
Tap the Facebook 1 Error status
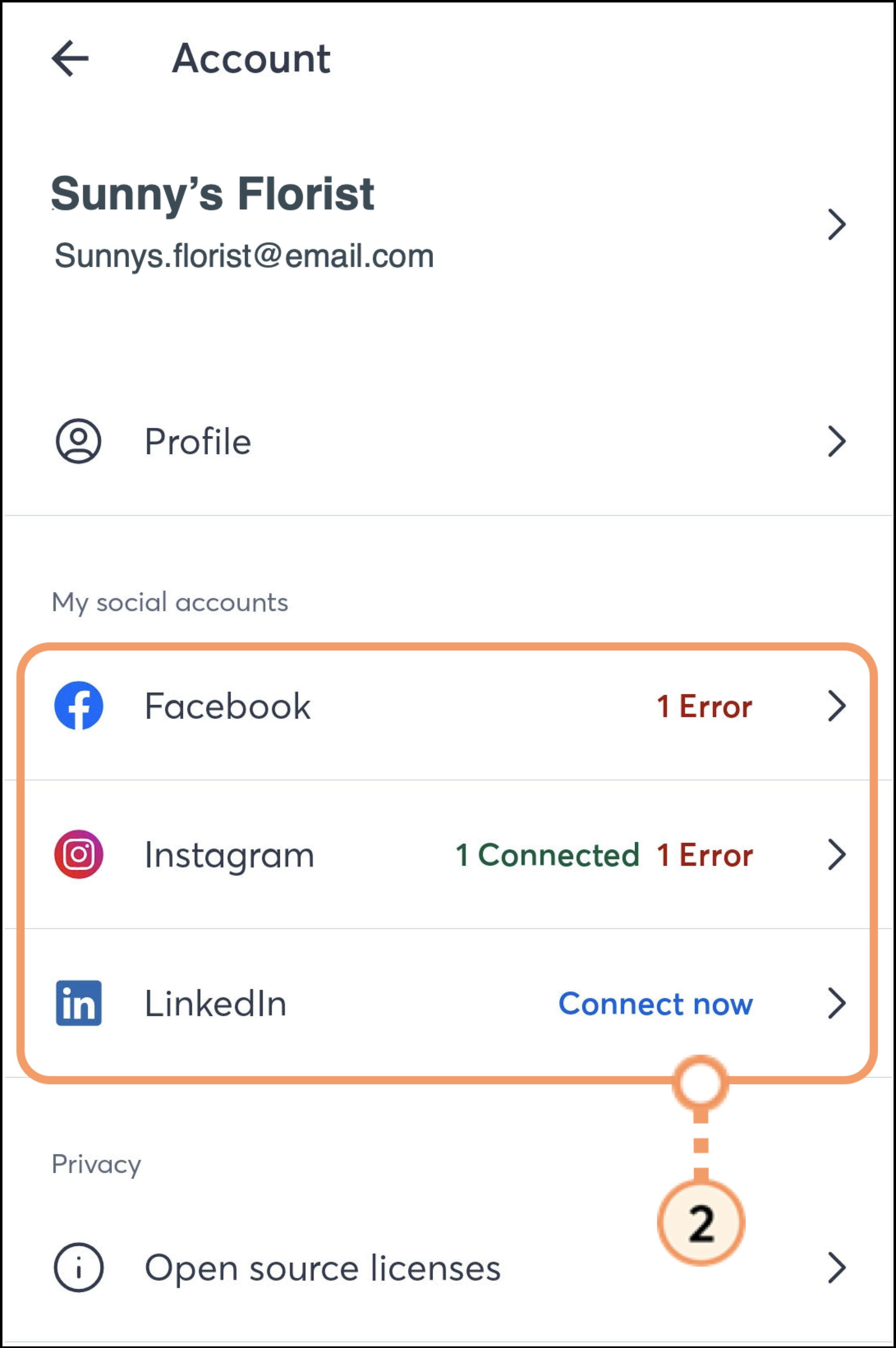704,707
